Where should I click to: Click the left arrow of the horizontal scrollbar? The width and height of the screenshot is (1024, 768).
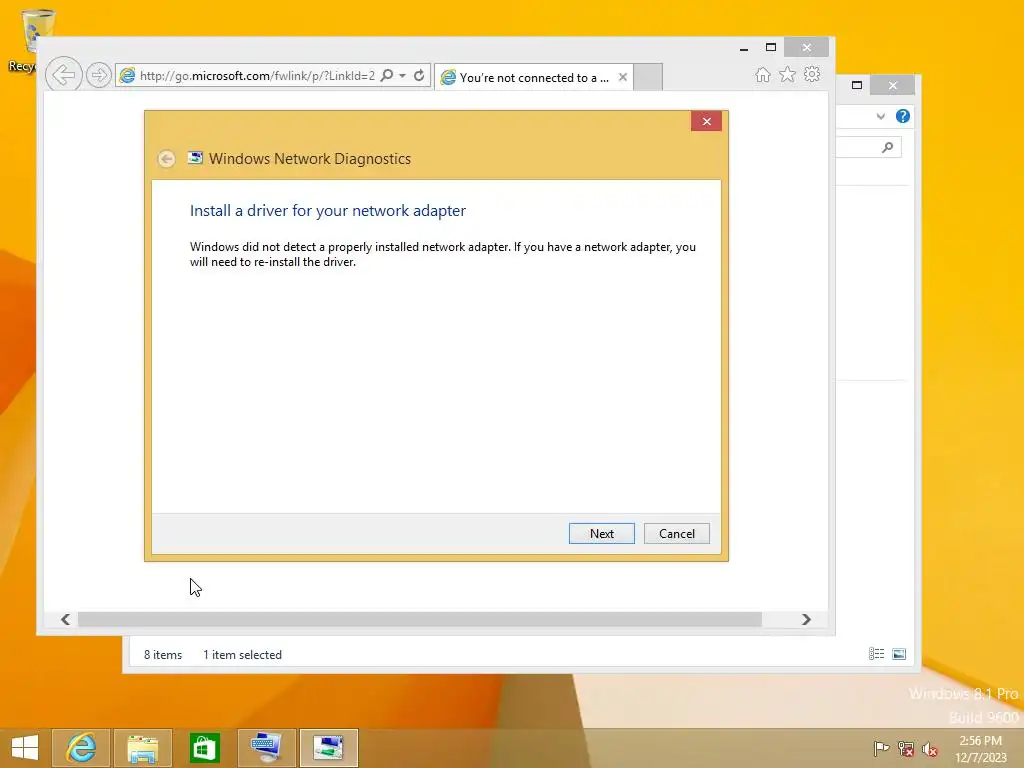(65, 619)
